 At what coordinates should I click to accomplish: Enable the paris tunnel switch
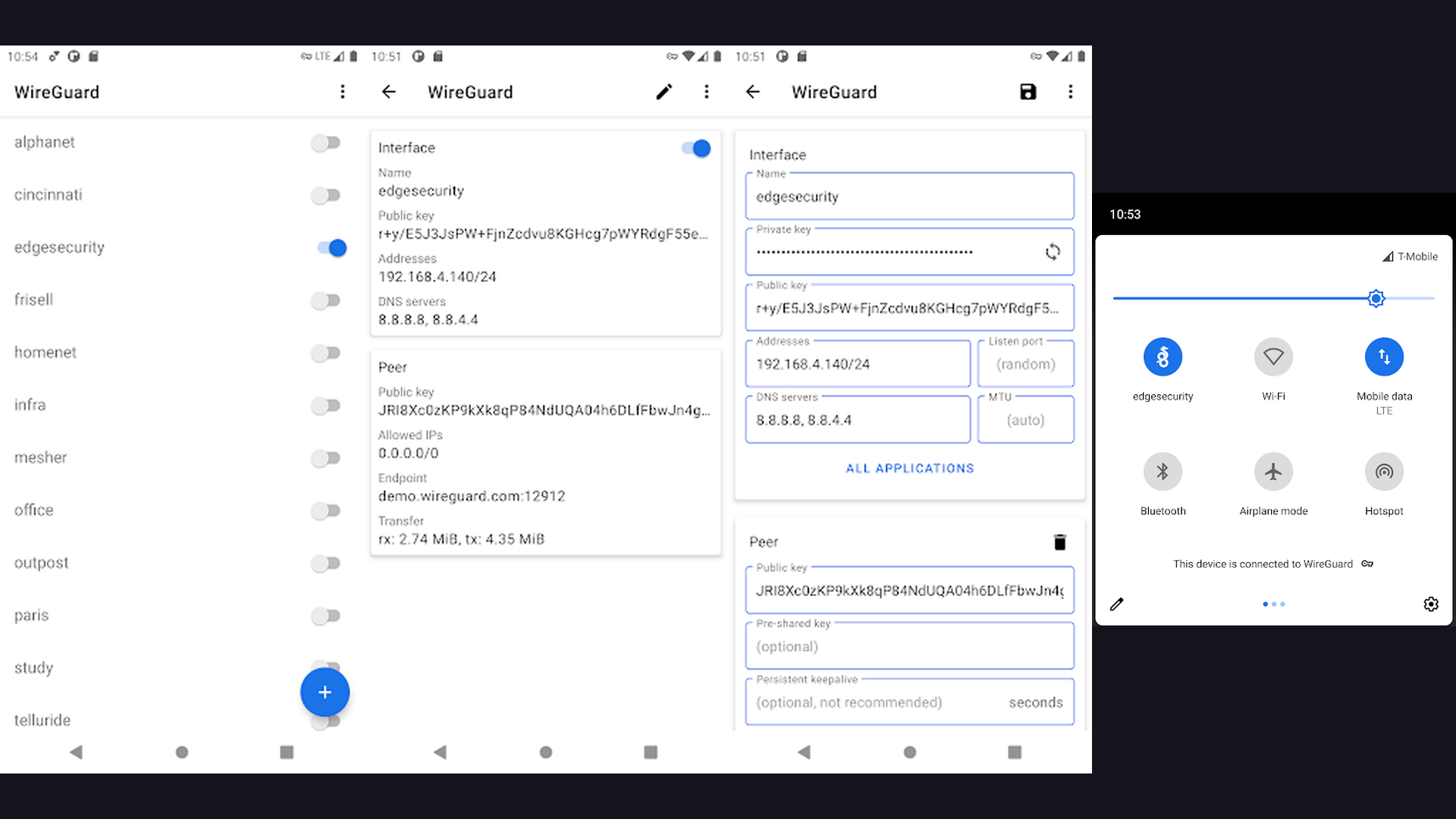coord(325,616)
